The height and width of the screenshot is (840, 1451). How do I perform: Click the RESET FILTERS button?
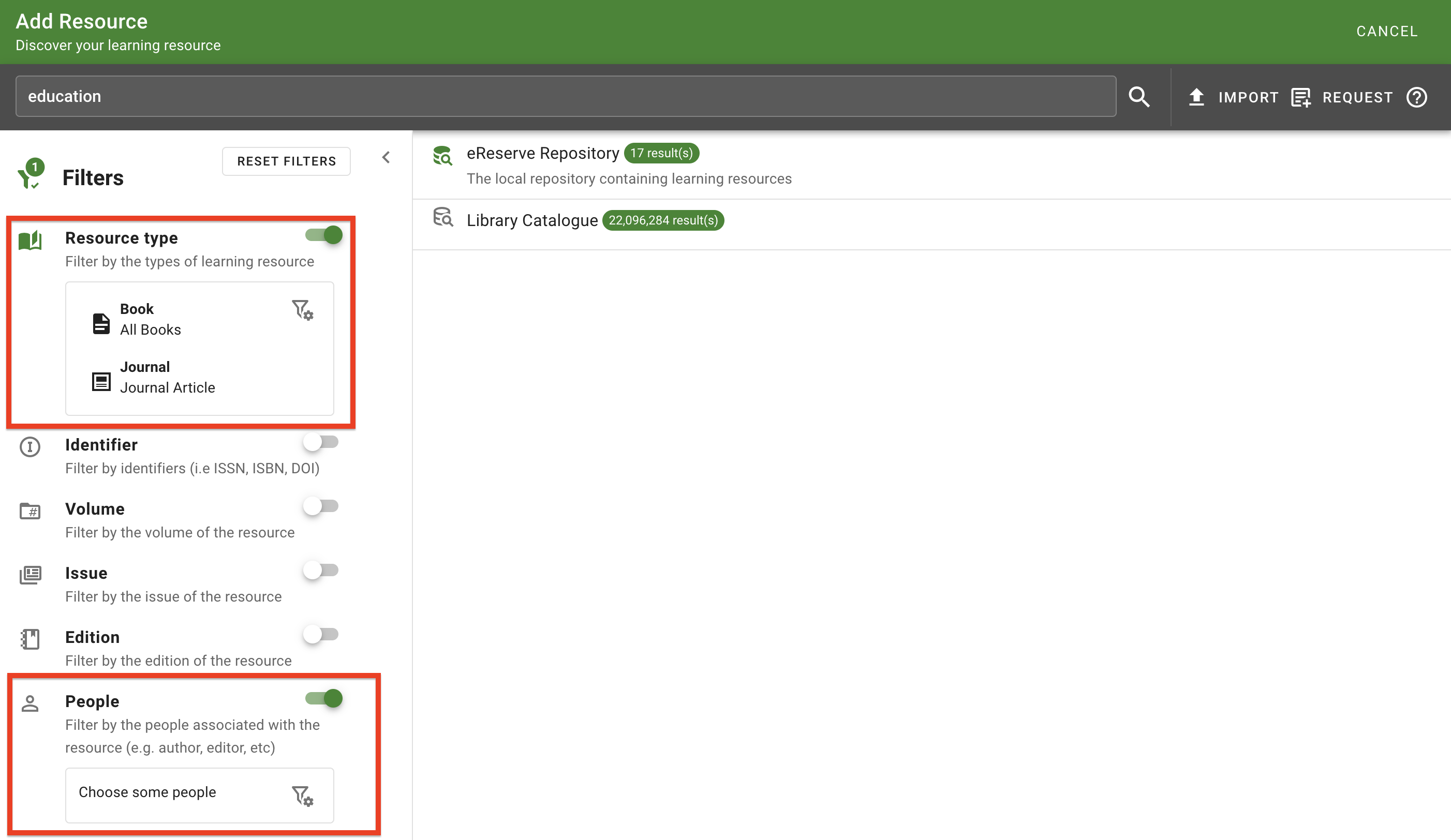click(x=286, y=161)
